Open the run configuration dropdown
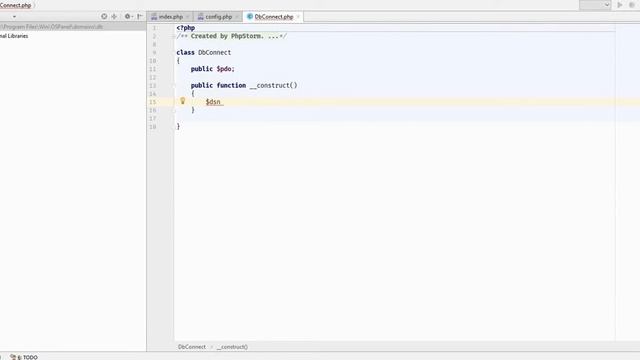 click(x=595, y=5)
